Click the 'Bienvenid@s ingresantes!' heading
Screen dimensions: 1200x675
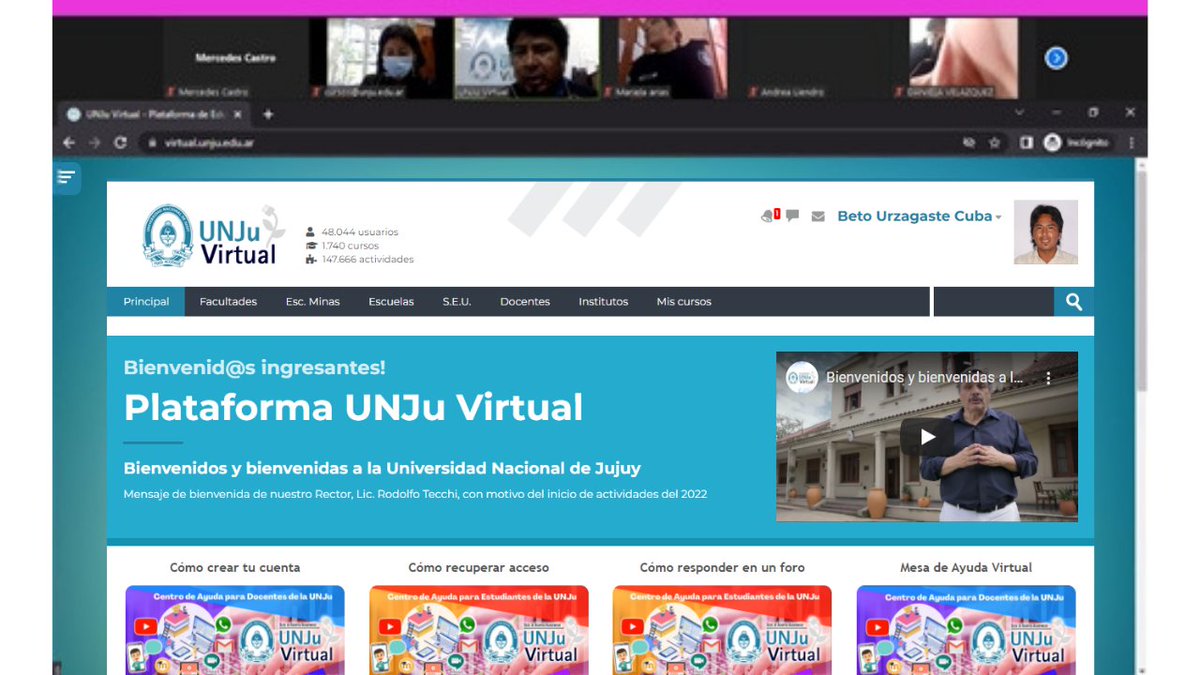click(254, 367)
